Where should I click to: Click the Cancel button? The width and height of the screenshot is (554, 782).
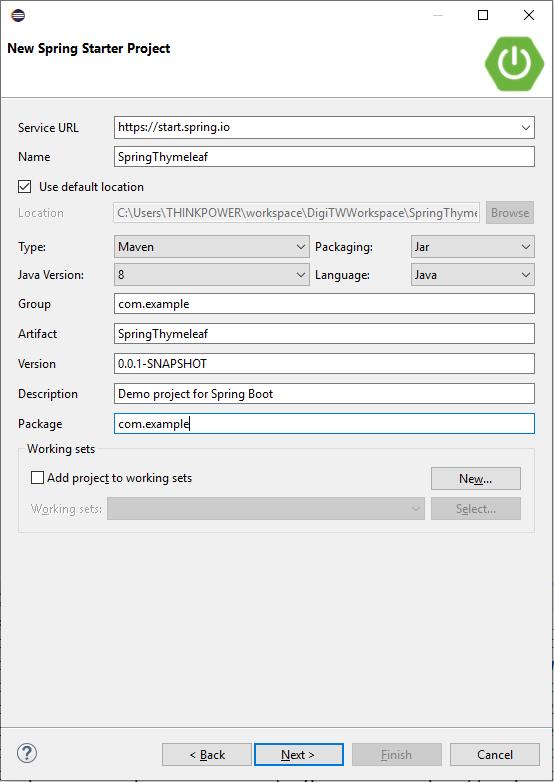pos(495,755)
